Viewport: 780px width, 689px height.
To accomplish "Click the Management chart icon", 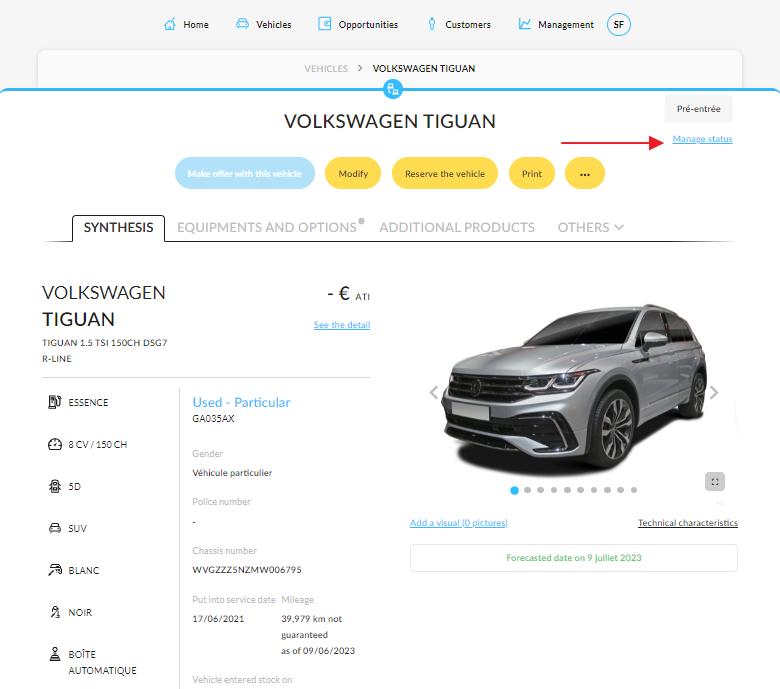I will 524,24.
